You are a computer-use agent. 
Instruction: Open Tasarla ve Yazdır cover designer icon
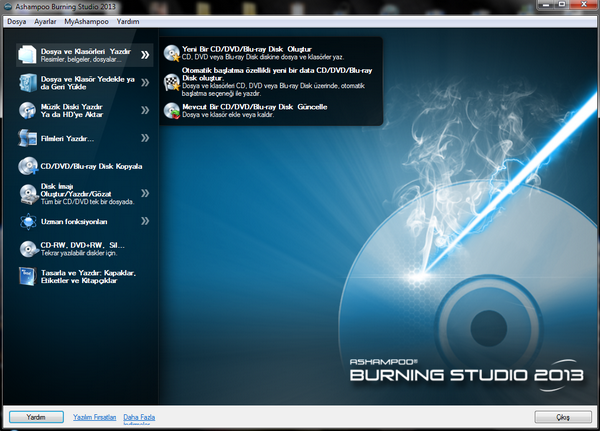coord(28,276)
